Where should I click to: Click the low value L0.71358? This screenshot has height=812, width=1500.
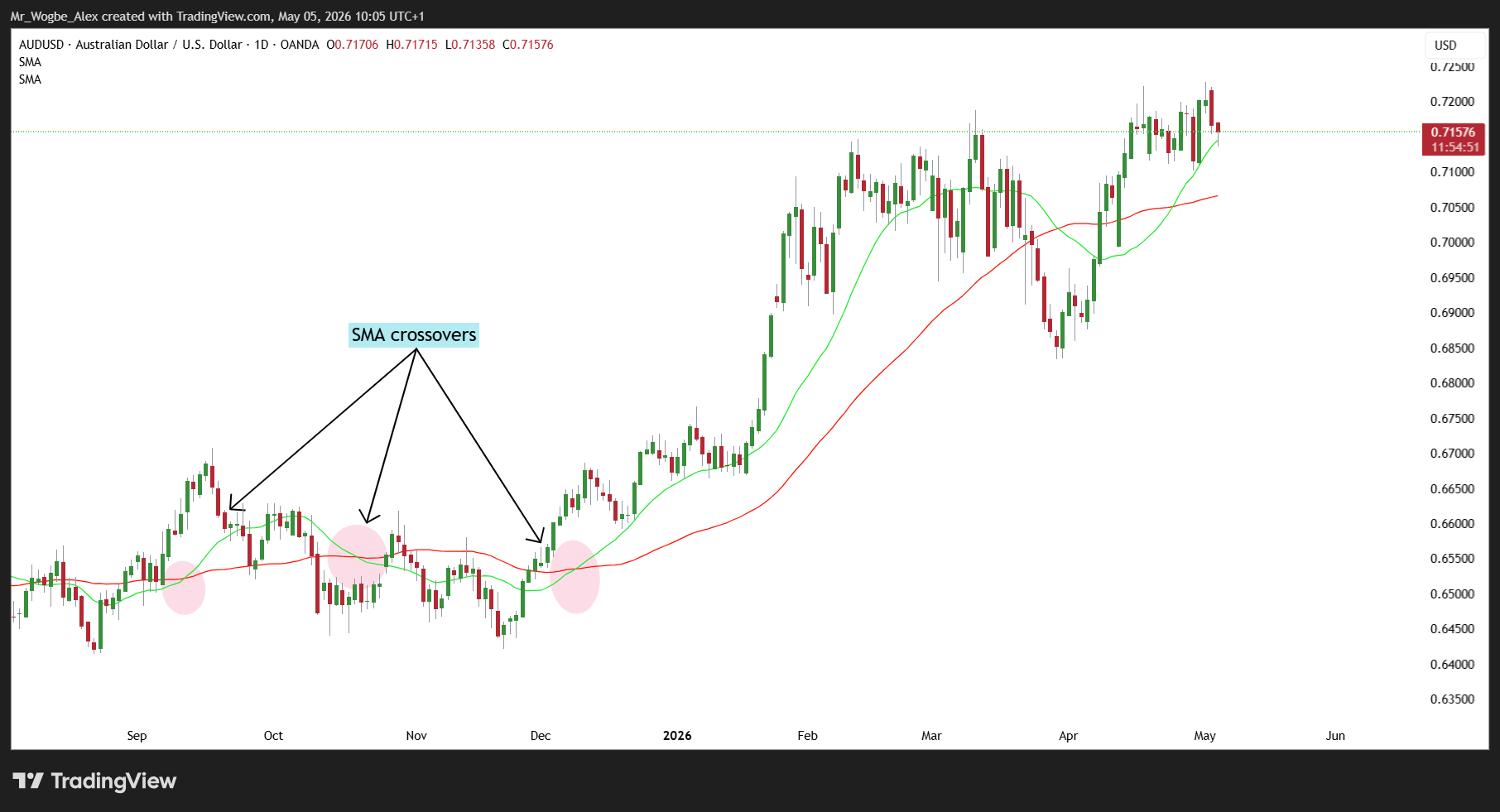click(x=470, y=45)
